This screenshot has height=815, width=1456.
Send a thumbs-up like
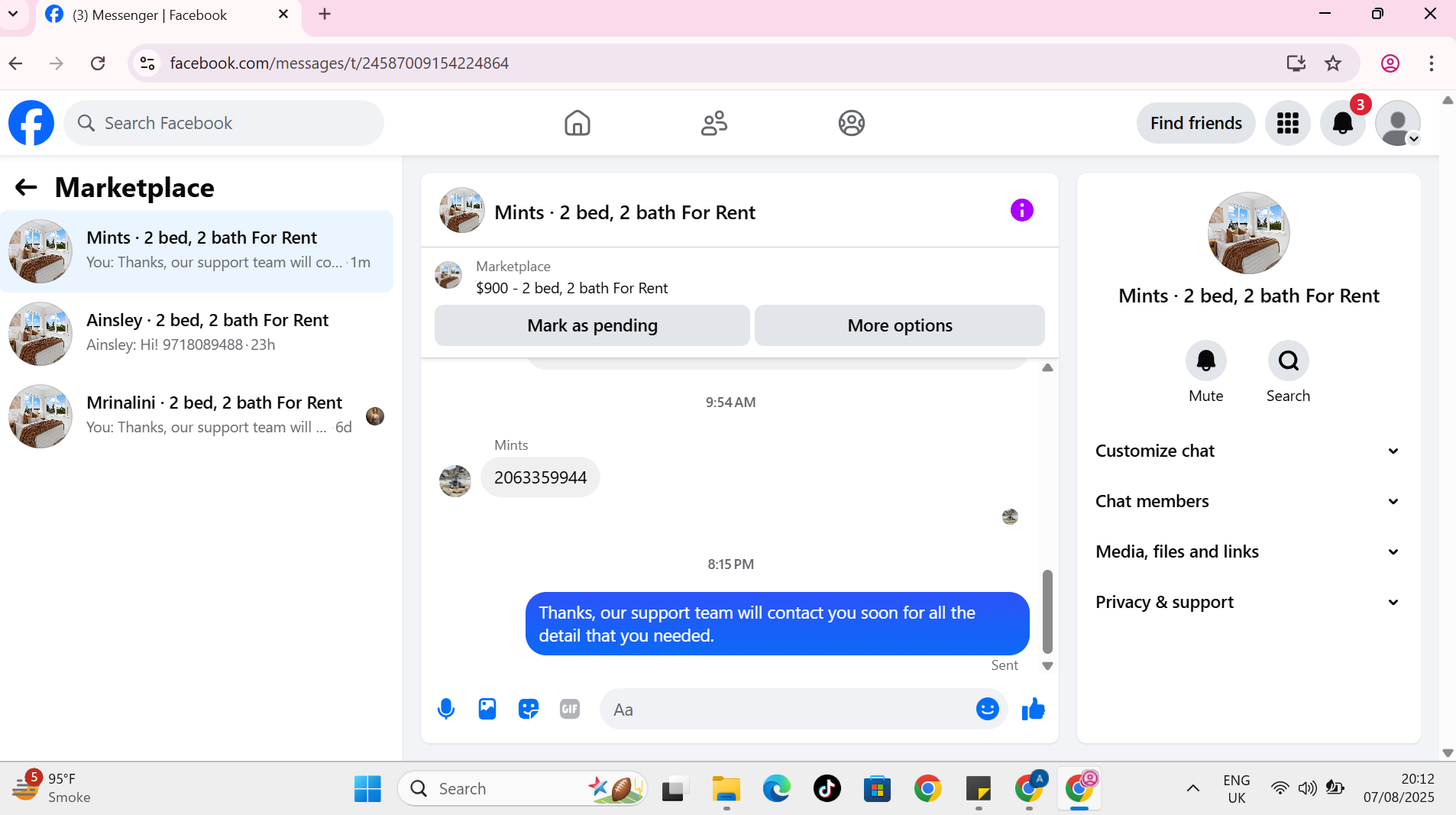pos(1034,710)
